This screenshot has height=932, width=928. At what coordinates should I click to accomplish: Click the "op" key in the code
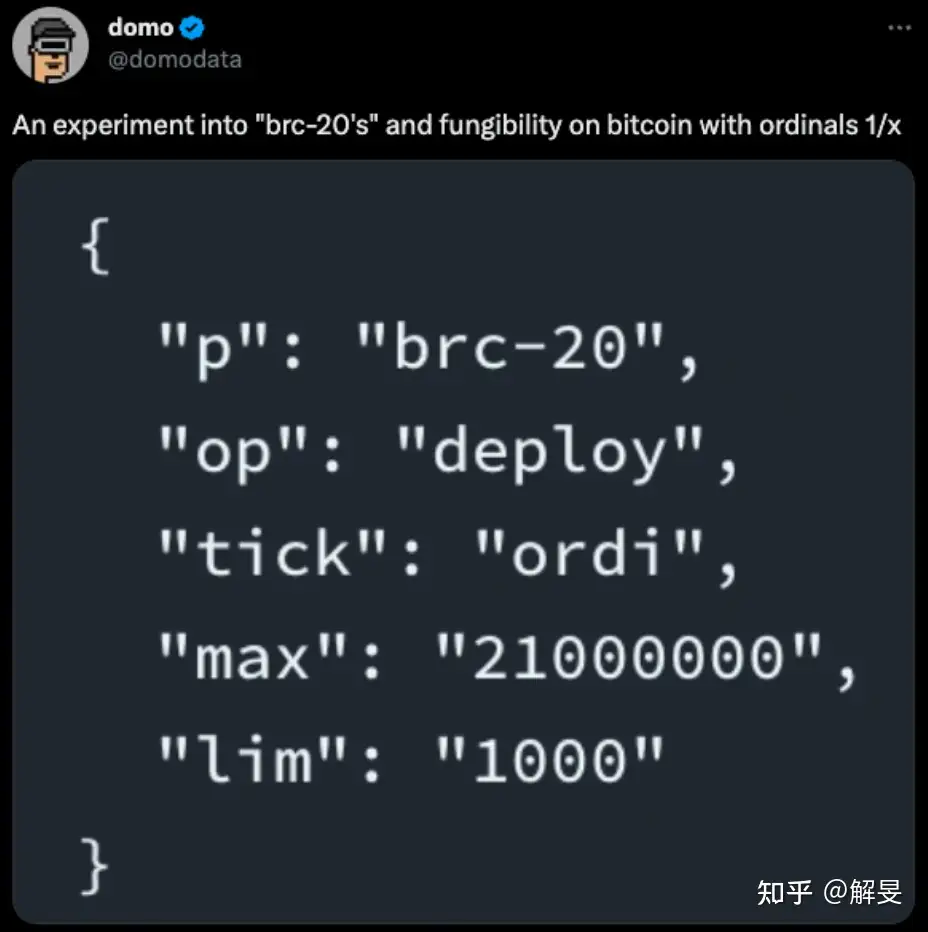click(233, 454)
